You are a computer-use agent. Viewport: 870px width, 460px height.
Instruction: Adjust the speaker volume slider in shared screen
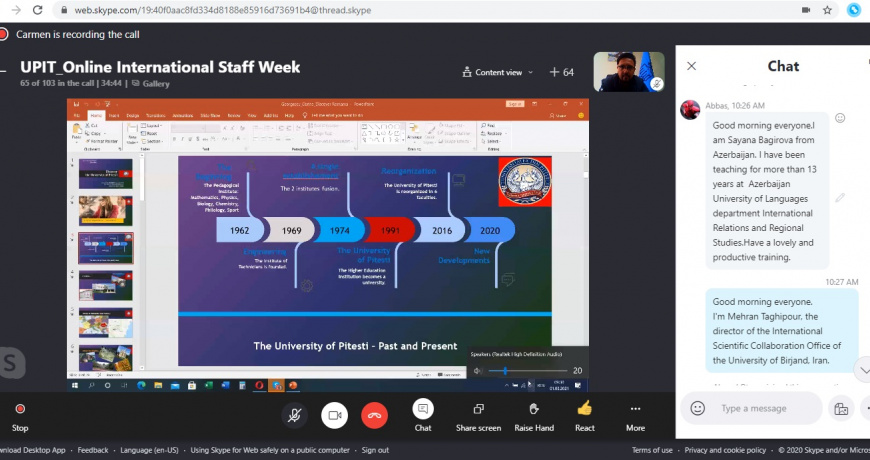pos(527,371)
